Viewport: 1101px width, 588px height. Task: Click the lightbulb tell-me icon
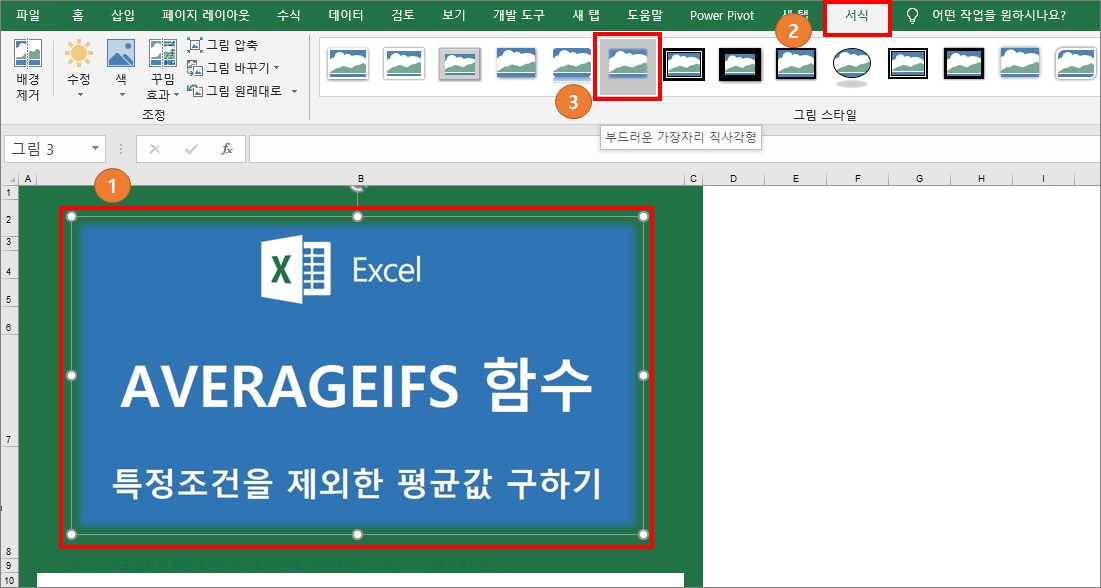[x=912, y=15]
